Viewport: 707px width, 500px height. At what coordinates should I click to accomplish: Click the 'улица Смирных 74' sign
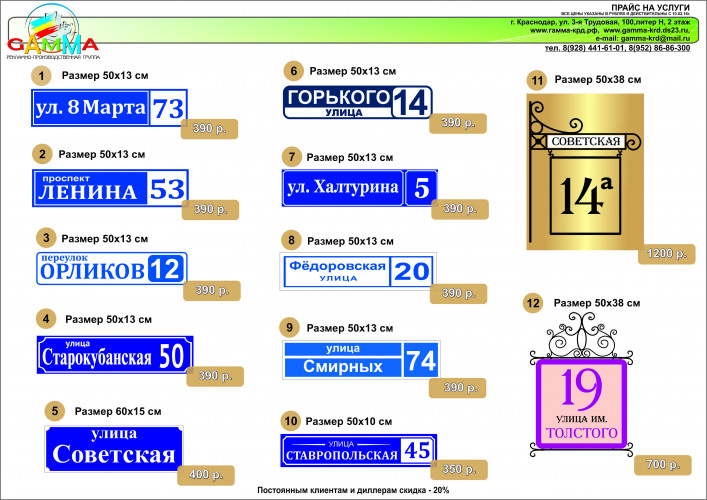pyautogui.click(x=360, y=359)
